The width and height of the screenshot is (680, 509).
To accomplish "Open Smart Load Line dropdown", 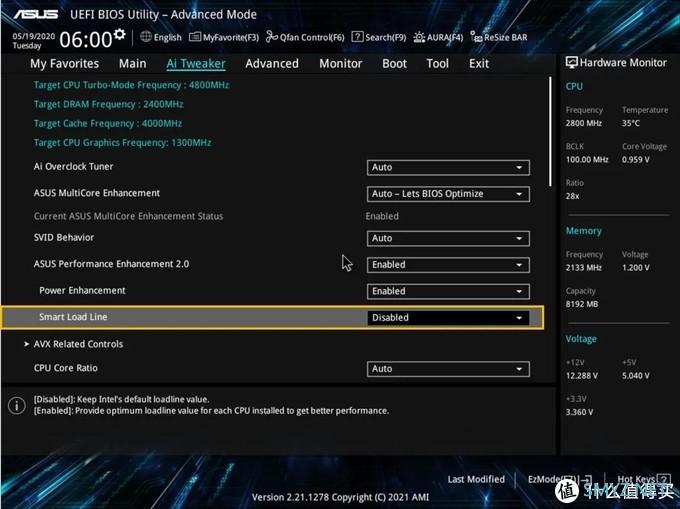I will pyautogui.click(x=448, y=318).
